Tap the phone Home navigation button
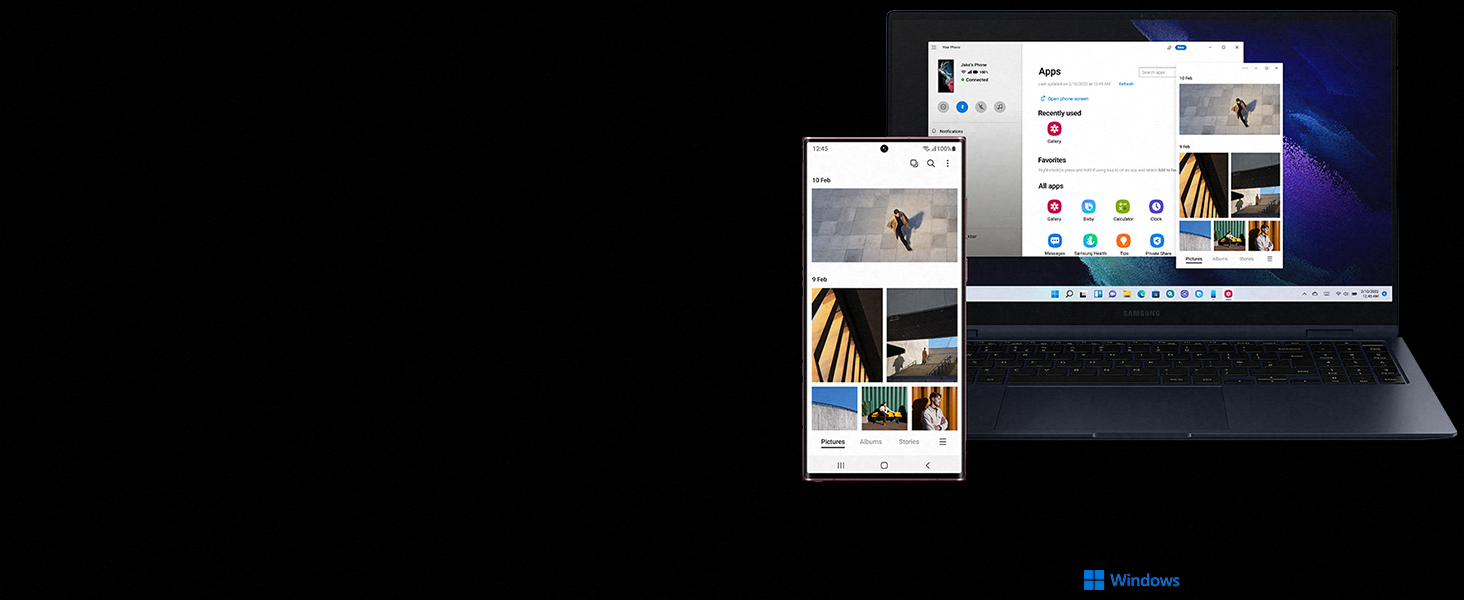 coord(884,466)
